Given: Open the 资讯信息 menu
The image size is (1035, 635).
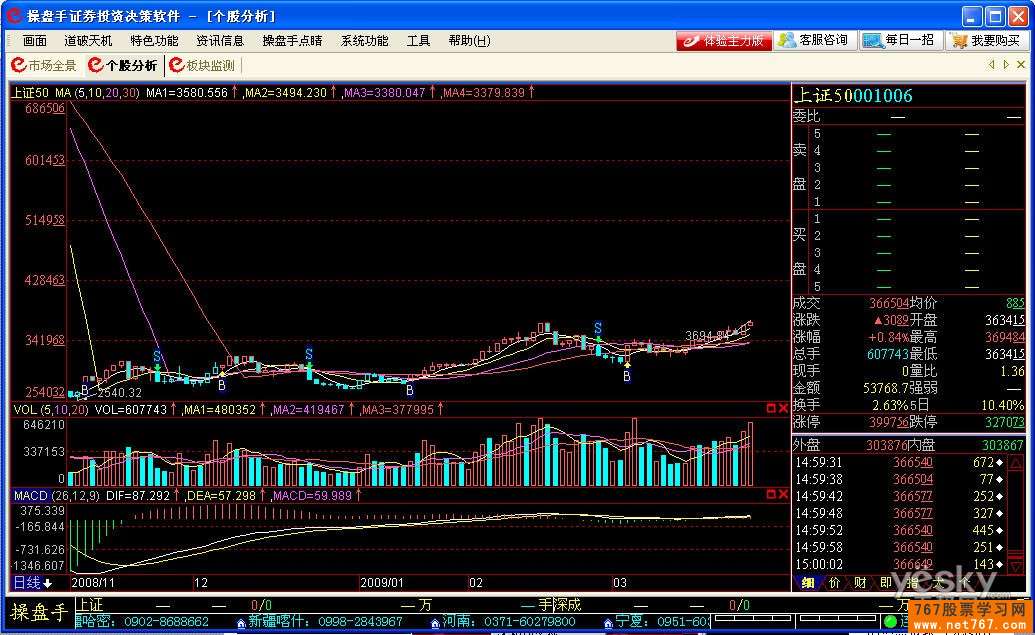Looking at the screenshot, I should pyautogui.click(x=220, y=41).
